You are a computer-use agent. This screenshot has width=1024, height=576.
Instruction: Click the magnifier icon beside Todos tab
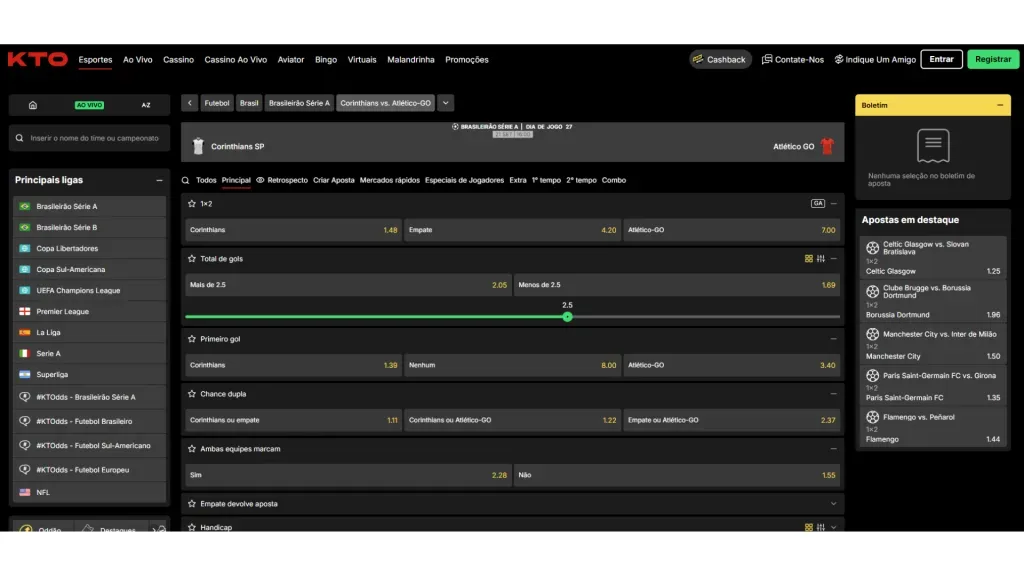(186, 181)
